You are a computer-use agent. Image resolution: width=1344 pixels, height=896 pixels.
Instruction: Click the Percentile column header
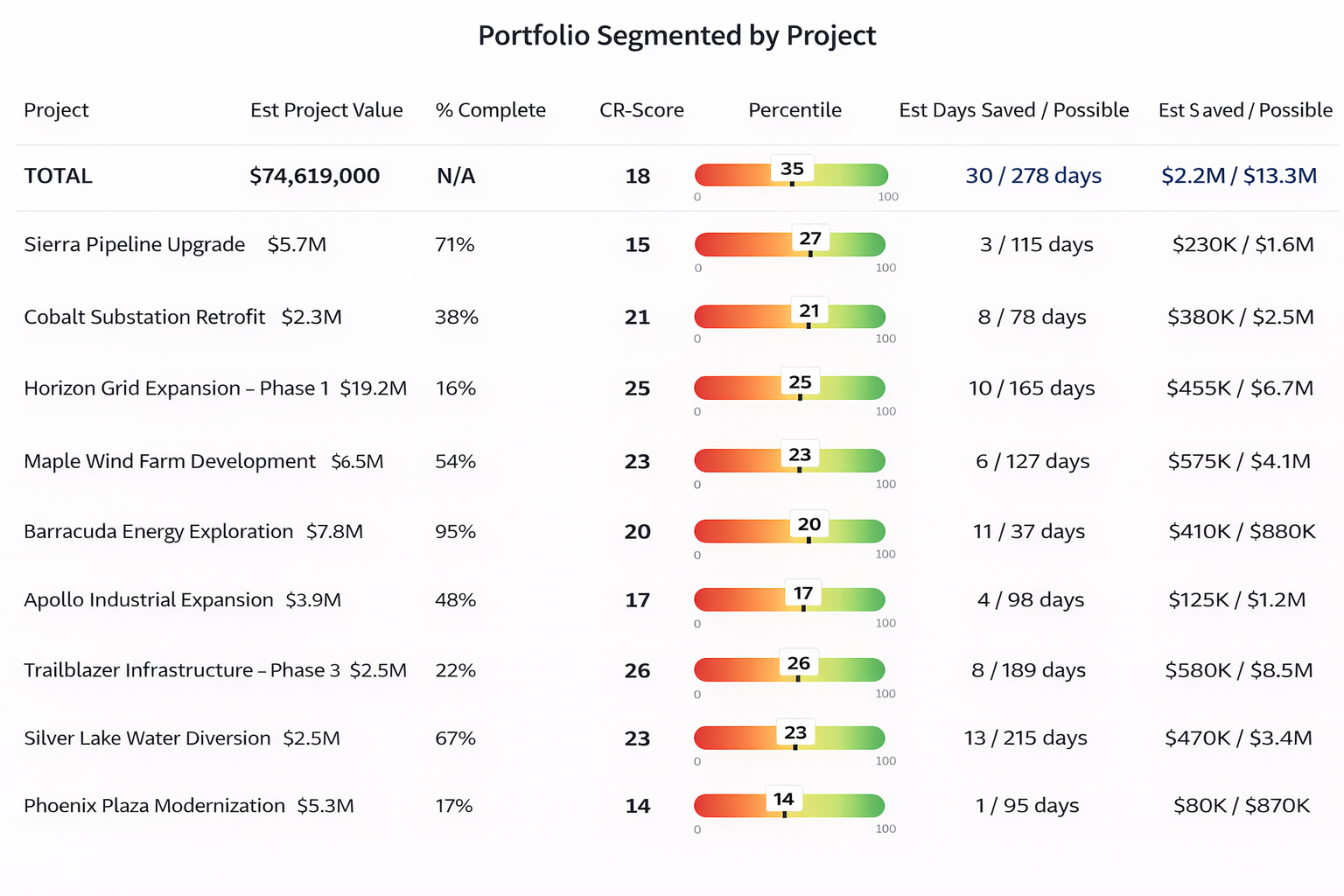pos(794,110)
